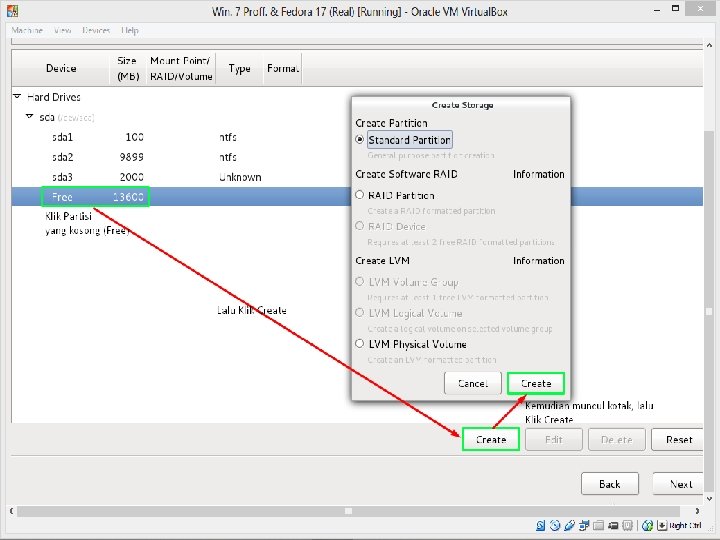The width and height of the screenshot is (720, 540).
Task: Click the Create button beside Edit
Action: click(x=491, y=439)
